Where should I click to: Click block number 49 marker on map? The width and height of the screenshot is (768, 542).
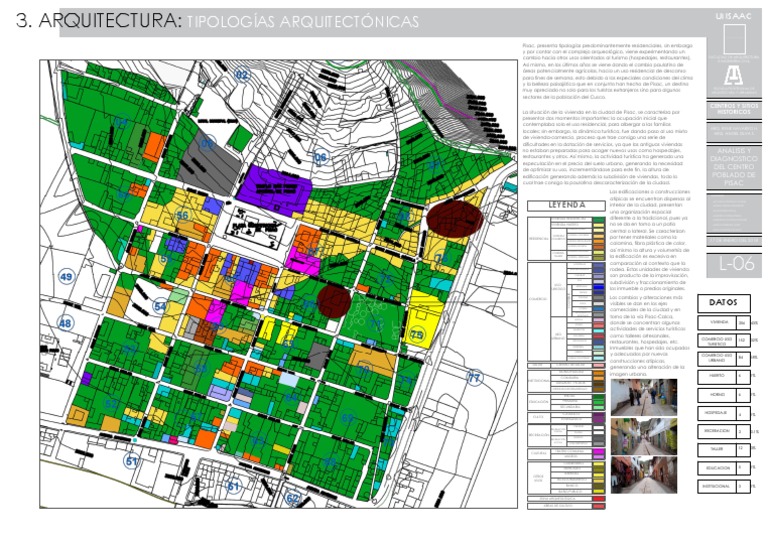[67, 277]
